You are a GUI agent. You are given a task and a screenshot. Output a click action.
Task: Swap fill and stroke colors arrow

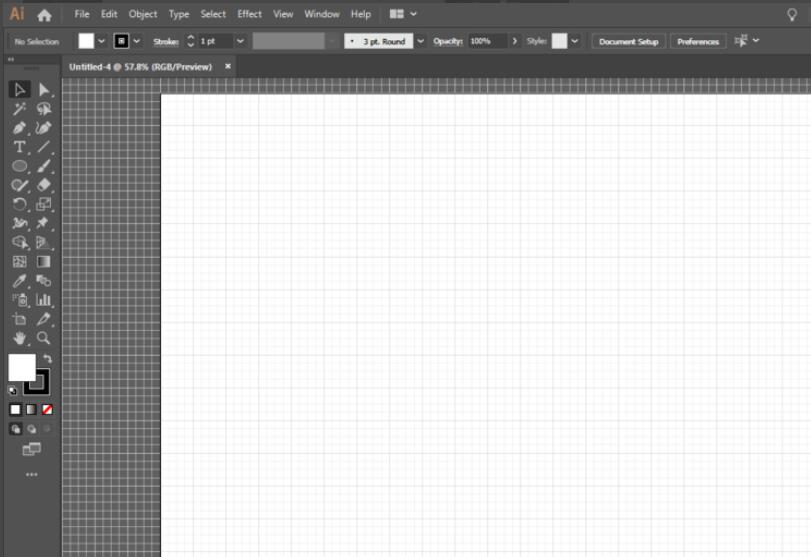[48, 358]
